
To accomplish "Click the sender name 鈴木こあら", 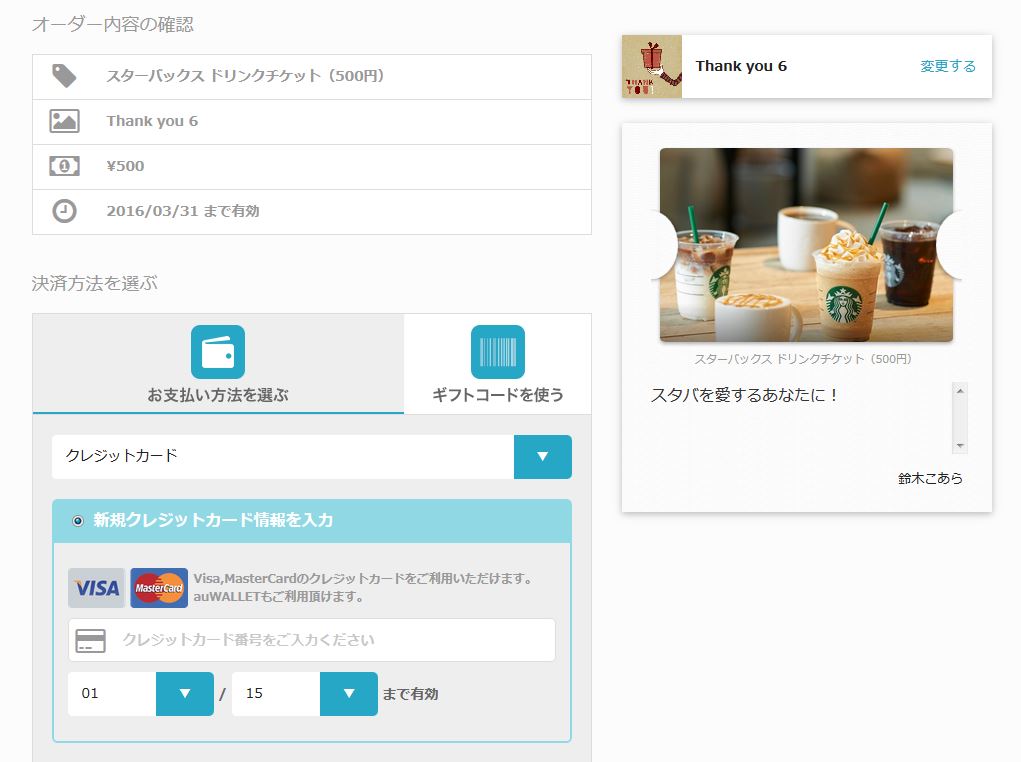I will 930,478.
